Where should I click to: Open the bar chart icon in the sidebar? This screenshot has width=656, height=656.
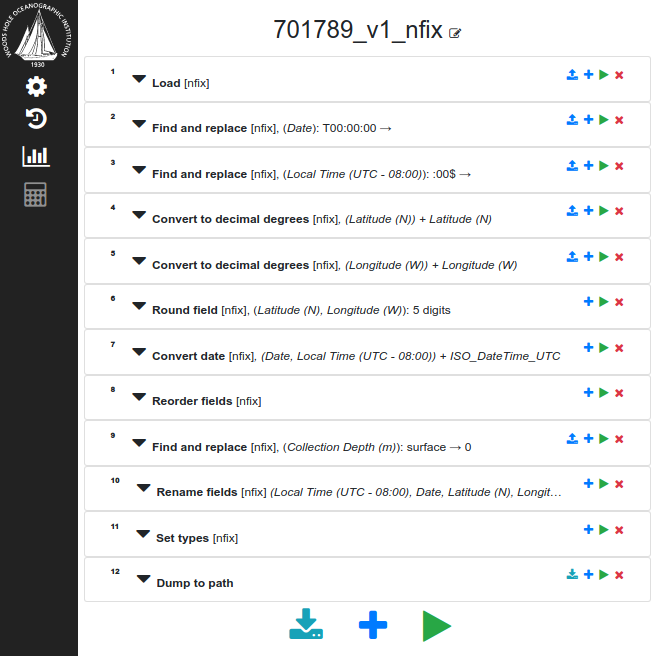pyautogui.click(x=36, y=156)
